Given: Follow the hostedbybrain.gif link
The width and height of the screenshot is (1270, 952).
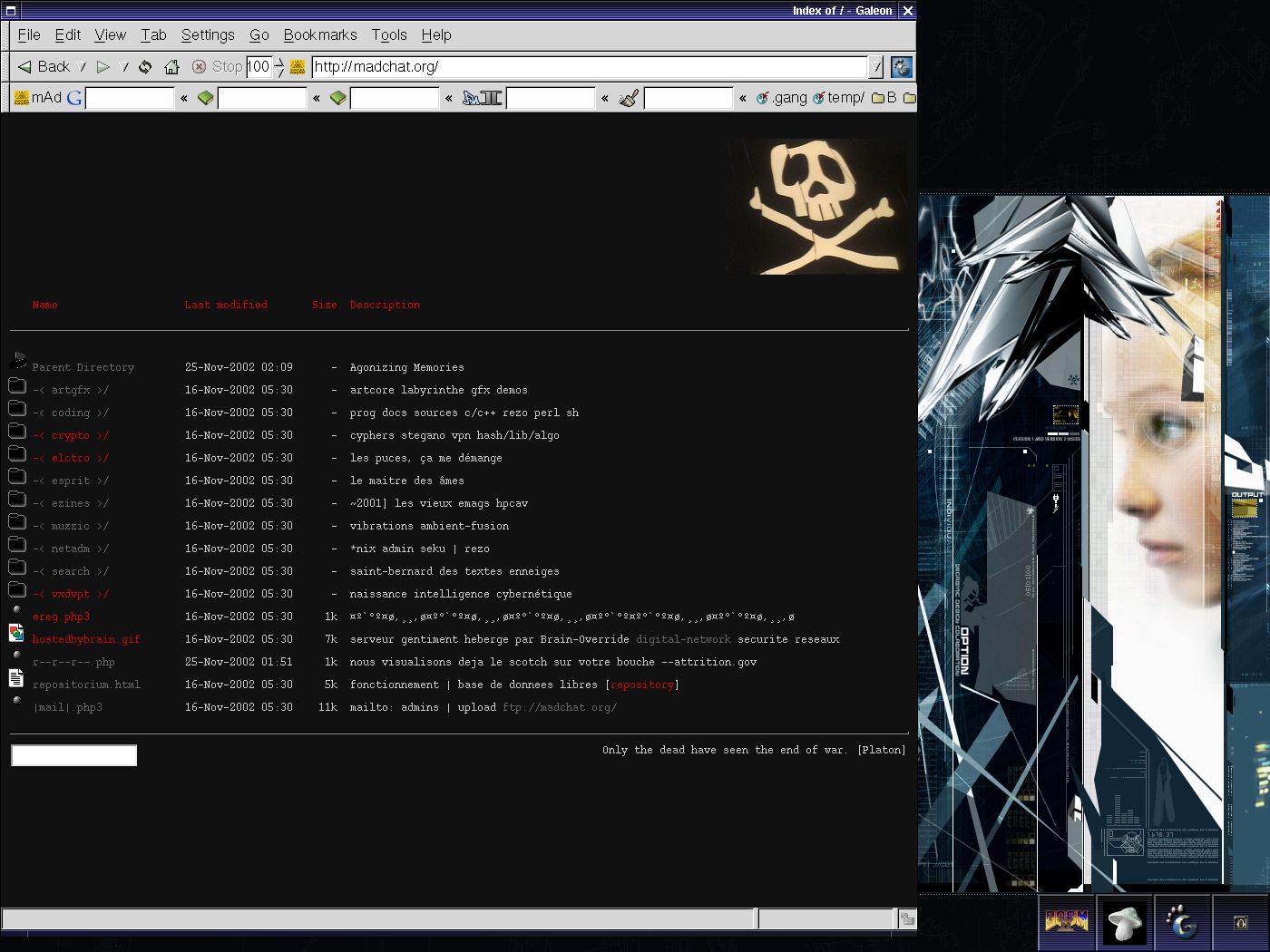Looking at the screenshot, I should pos(86,640).
